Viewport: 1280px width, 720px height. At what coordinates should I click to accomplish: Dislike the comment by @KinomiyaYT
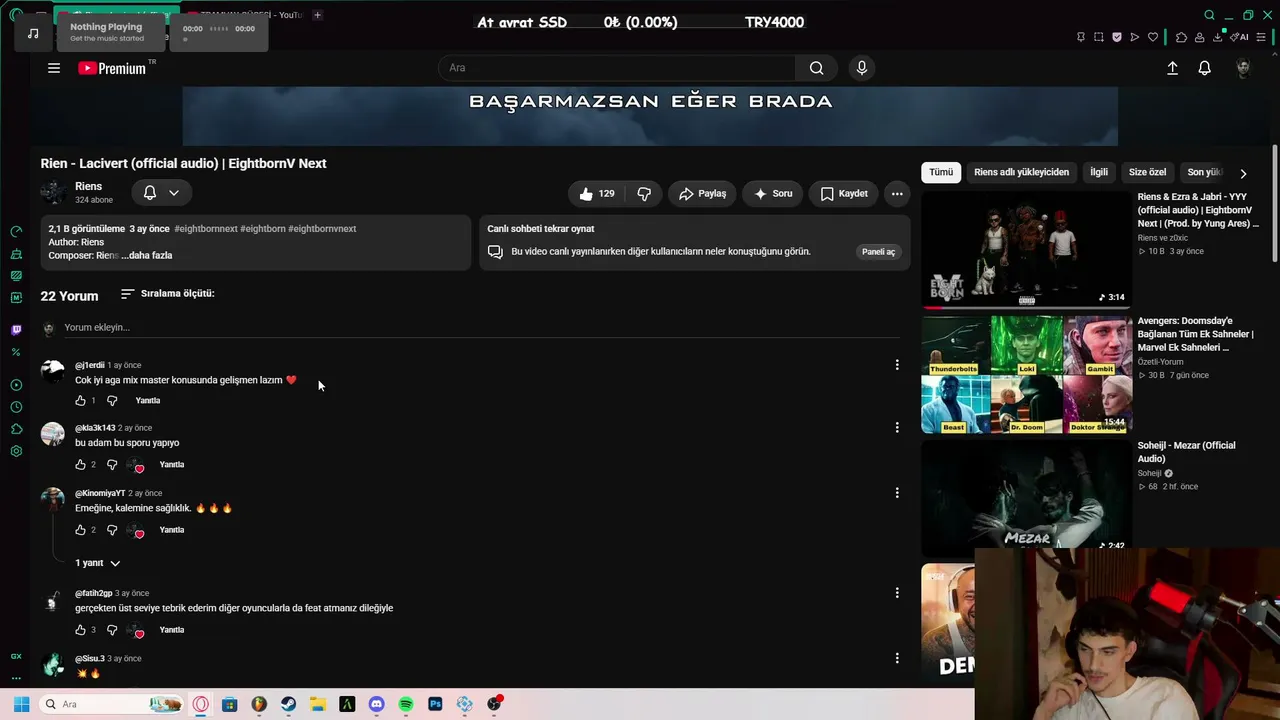(112, 530)
